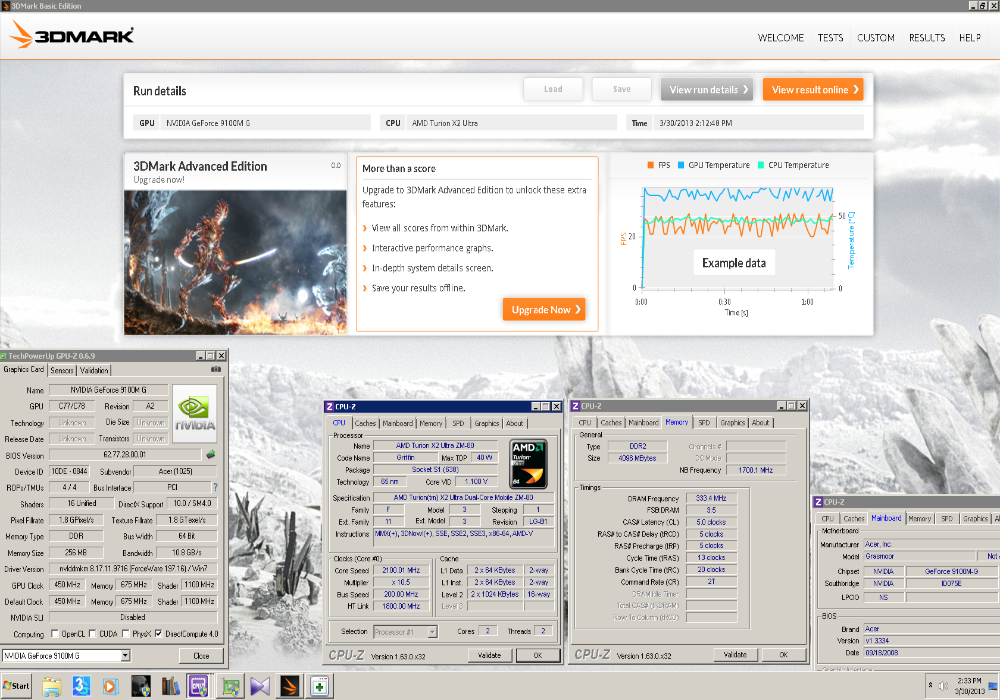Click the 'AMD Turion X2 Ultra ZM-80' name field
1000x700 pixels.
(x=435, y=446)
